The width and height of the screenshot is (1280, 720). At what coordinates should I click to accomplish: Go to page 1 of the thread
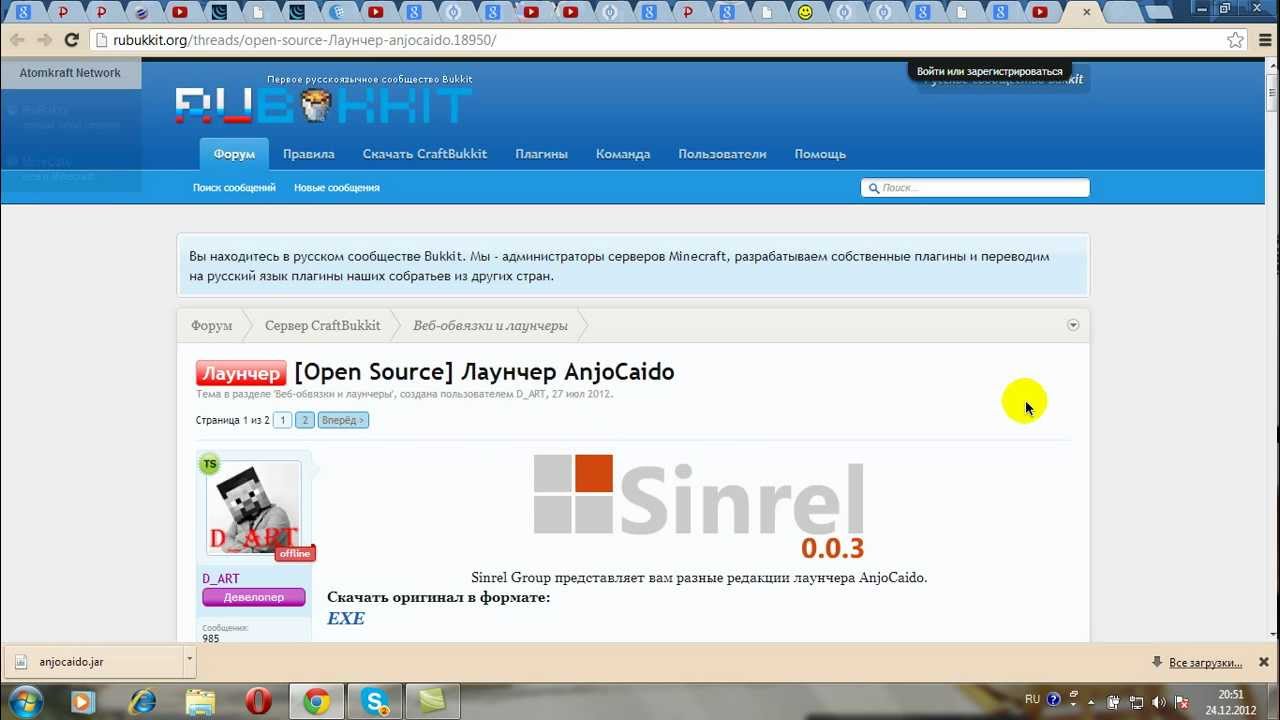283,420
